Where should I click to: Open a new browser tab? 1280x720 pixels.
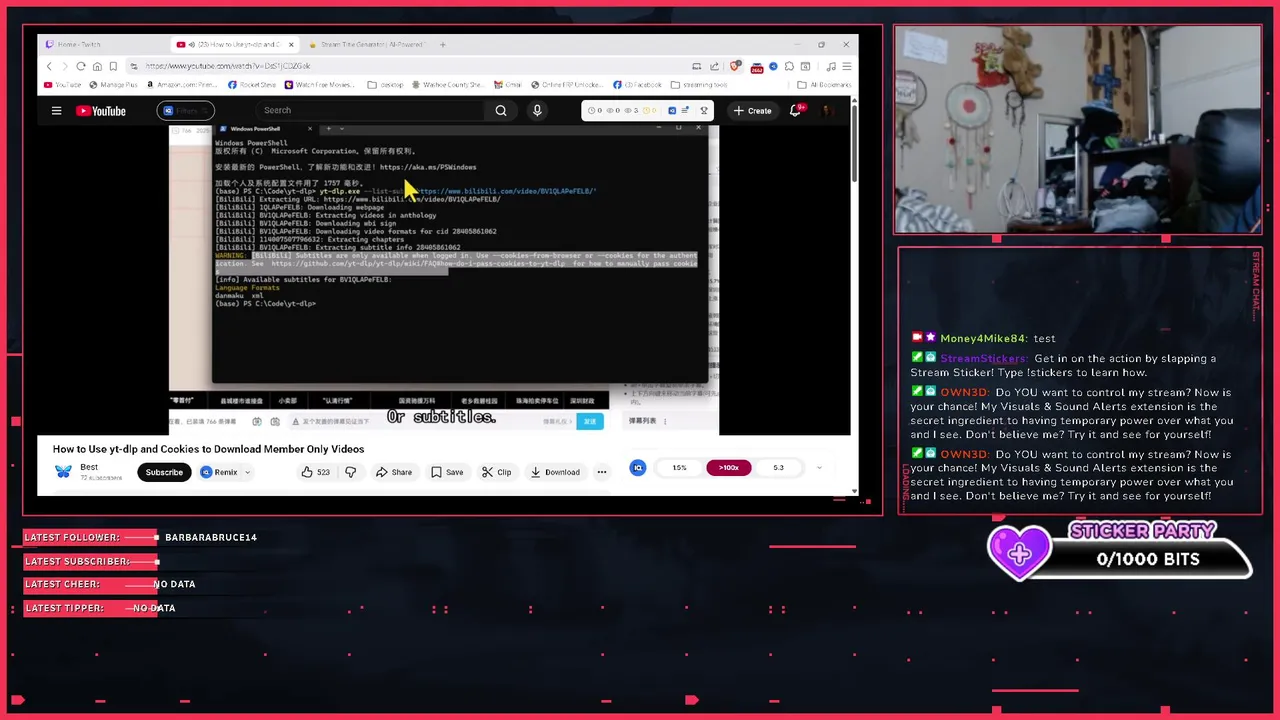tap(443, 44)
